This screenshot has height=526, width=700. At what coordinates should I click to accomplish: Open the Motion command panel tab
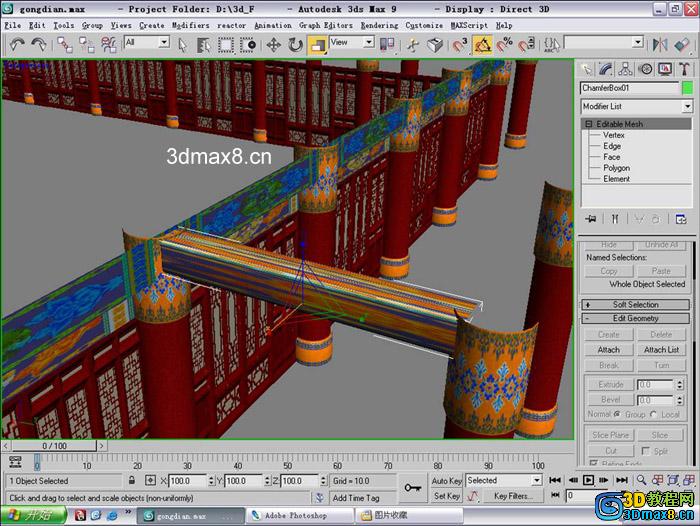645,69
